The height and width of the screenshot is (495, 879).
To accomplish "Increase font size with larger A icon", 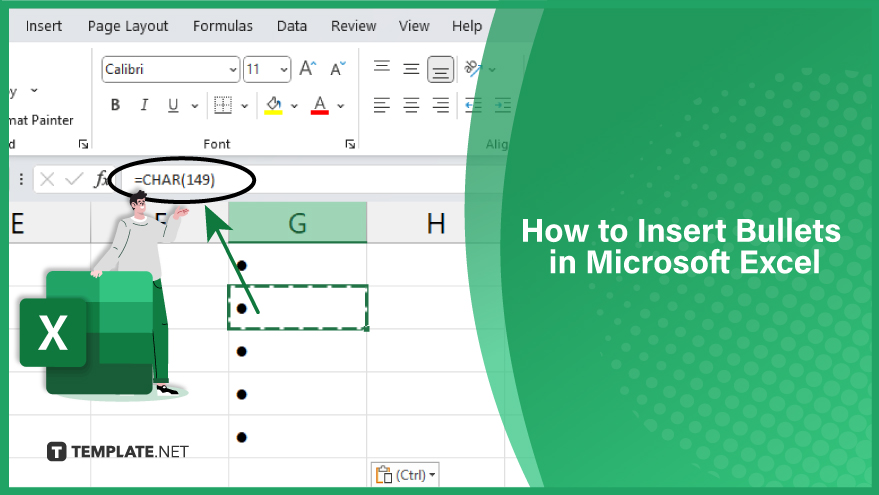I will coord(308,69).
